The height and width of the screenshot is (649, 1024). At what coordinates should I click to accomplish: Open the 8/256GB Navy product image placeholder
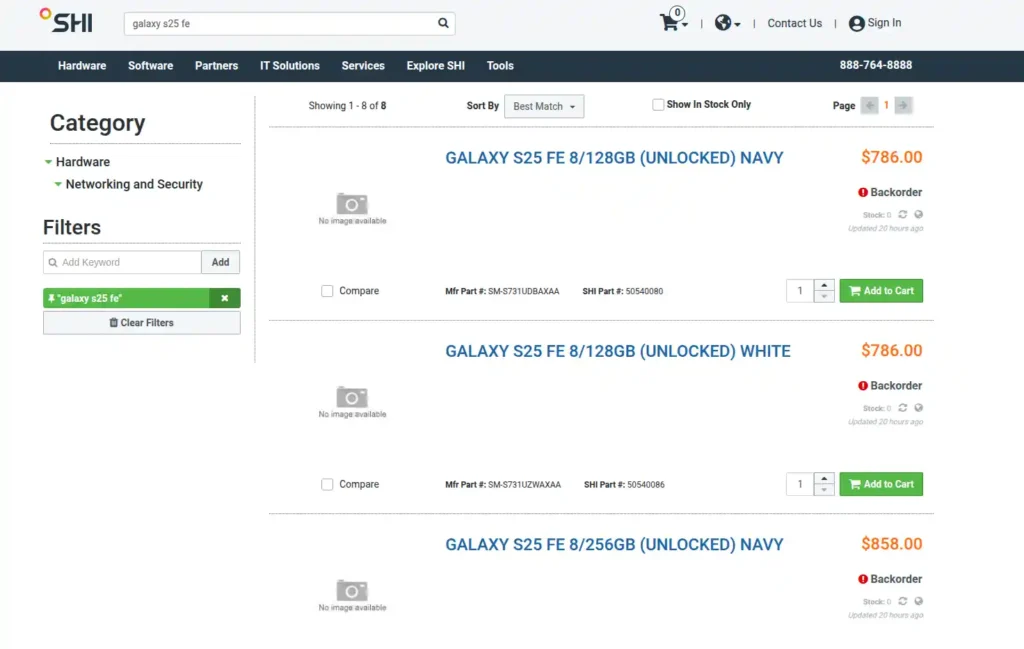(352, 595)
